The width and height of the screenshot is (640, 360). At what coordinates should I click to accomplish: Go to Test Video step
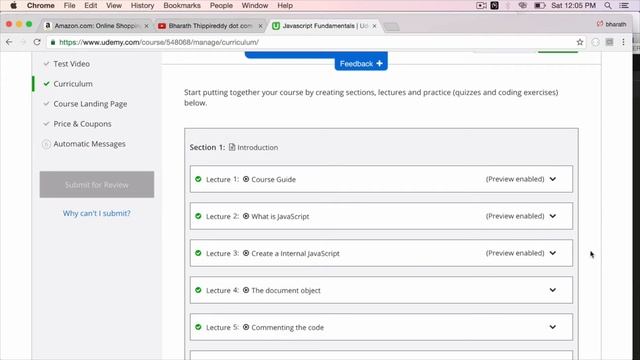pyautogui.click(x=71, y=64)
